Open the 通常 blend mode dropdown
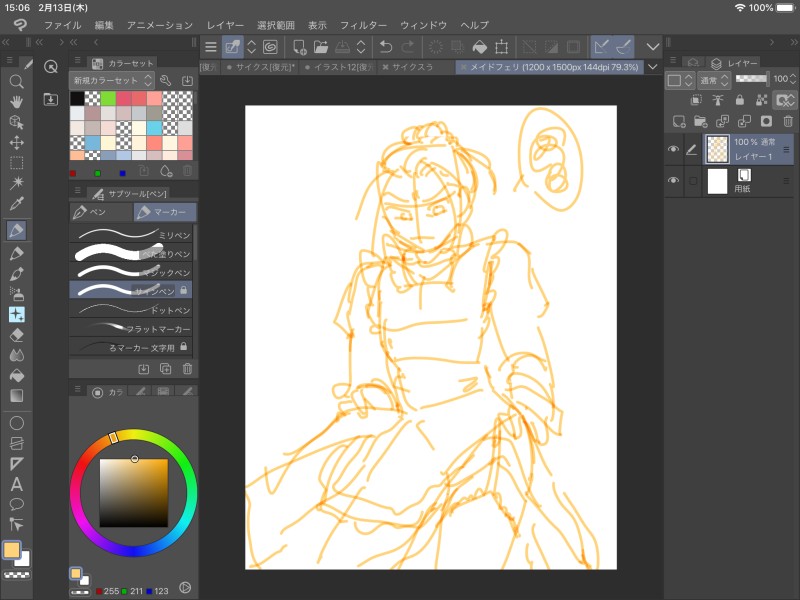 pos(714,80)
